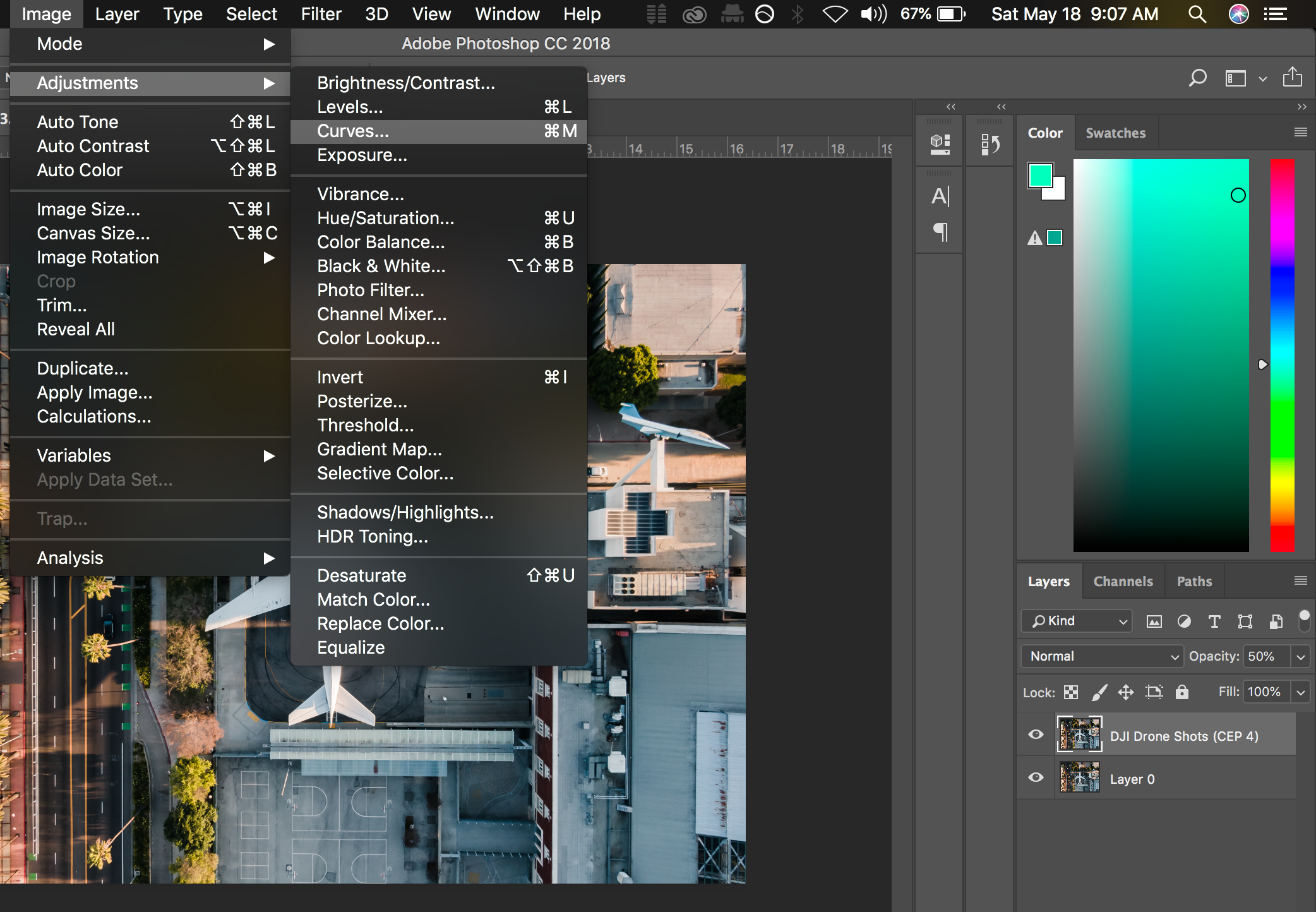The height and width of the screenshot is (912, 1316).
Task: Click the share icon in options bar
Action: [1292, 77]
